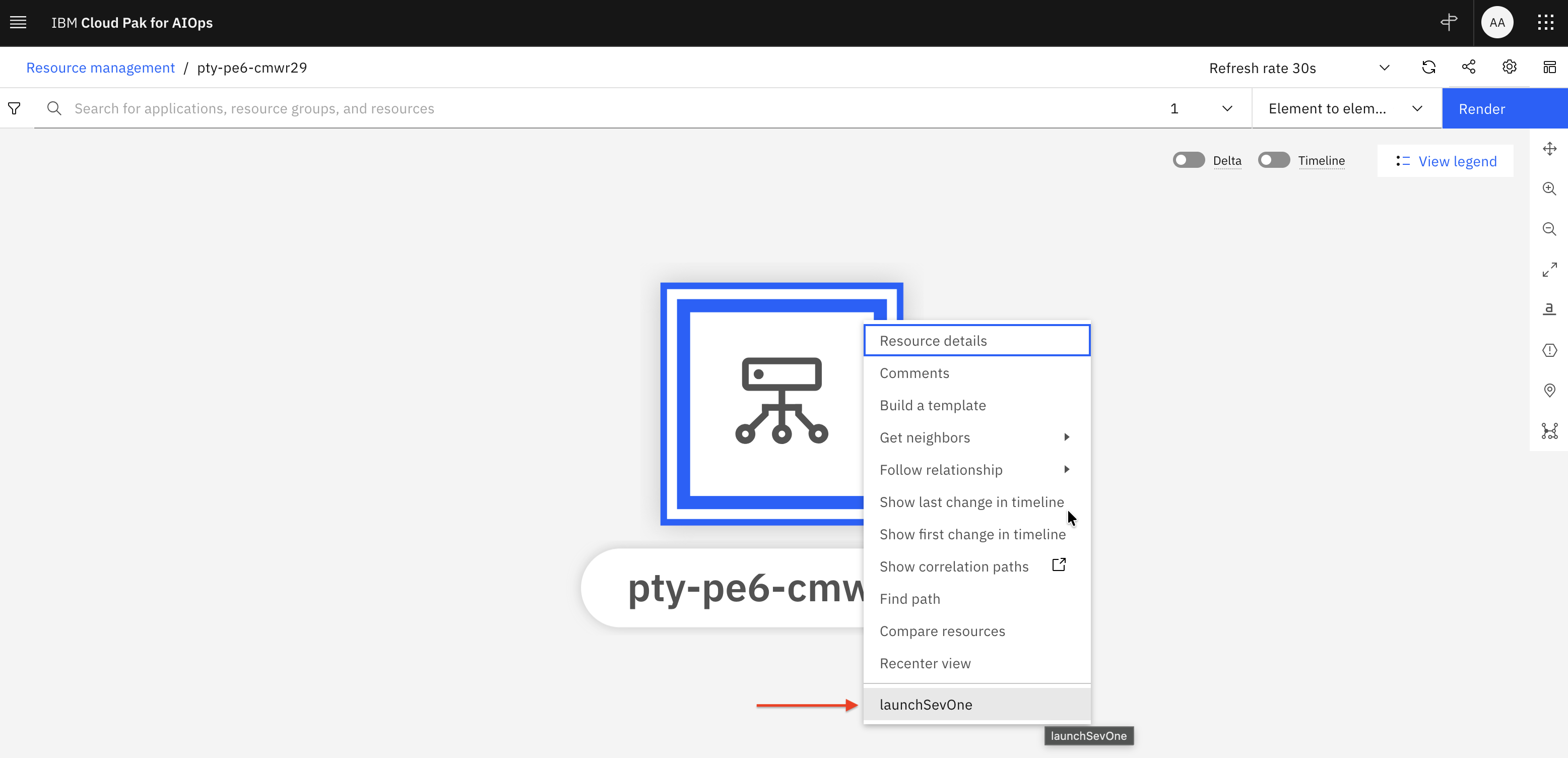Open the hop count dropdown showing 1
Viewport: 1568px width, 758px height.
point(1201,108)
